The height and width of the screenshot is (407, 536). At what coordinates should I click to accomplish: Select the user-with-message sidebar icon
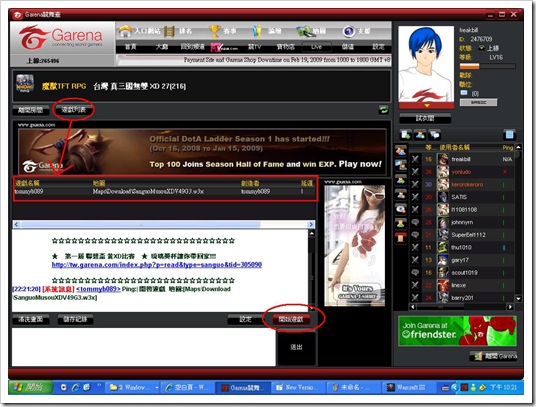pos(401,165)
